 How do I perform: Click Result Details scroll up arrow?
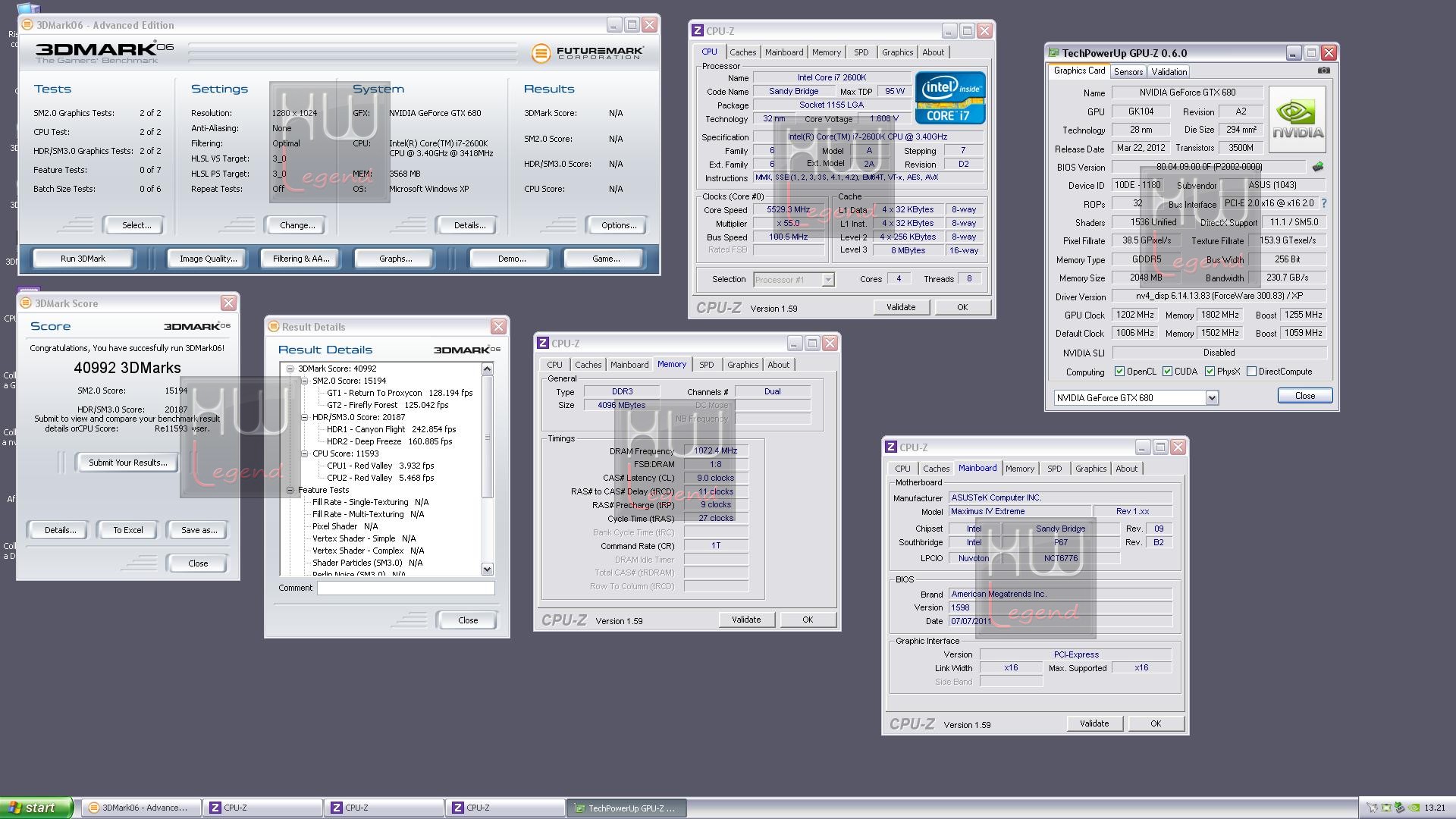tap(487, 369)
